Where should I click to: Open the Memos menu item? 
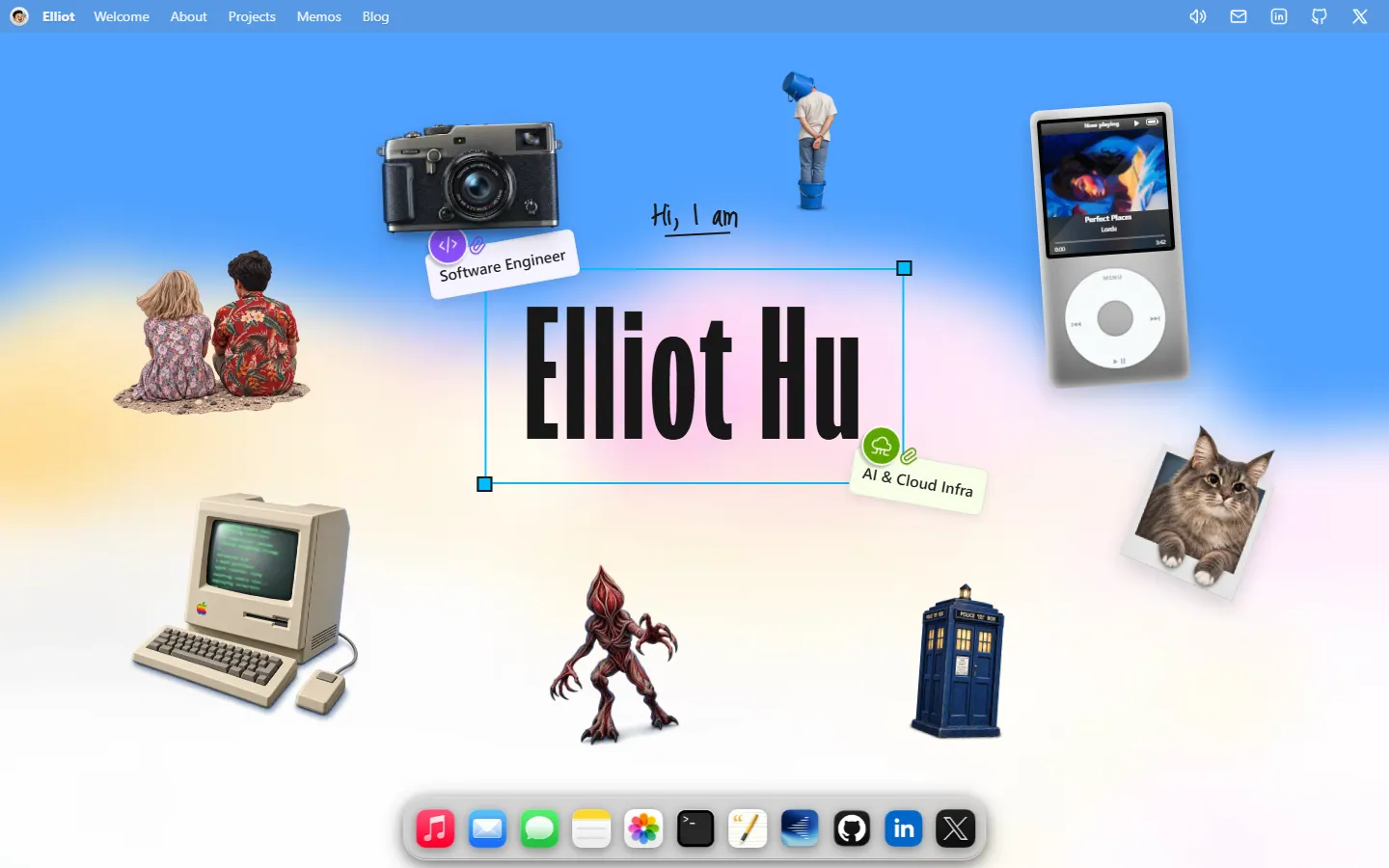[318, 16]
